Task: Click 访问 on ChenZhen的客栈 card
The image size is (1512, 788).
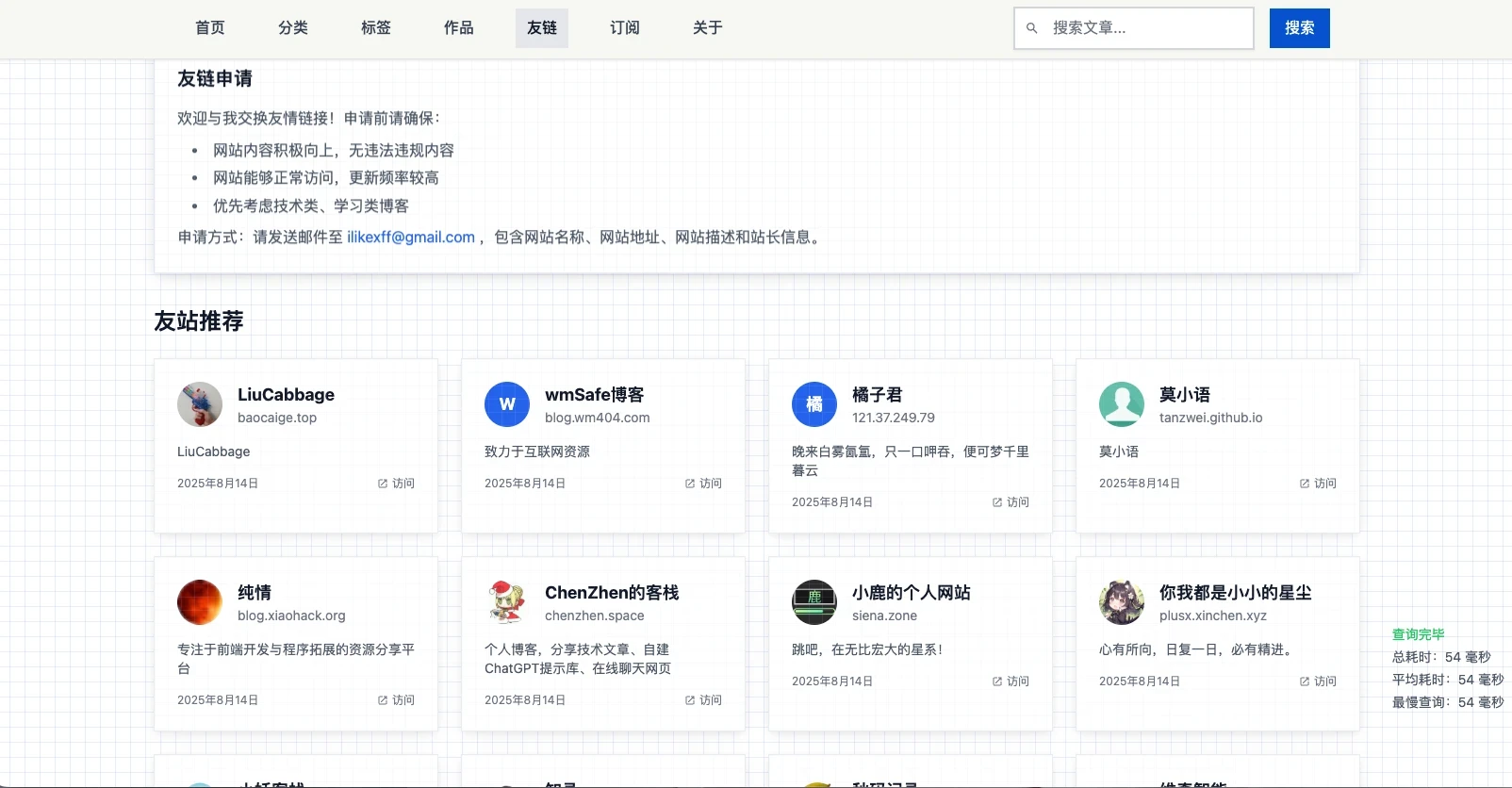Action: pos(703,700)
